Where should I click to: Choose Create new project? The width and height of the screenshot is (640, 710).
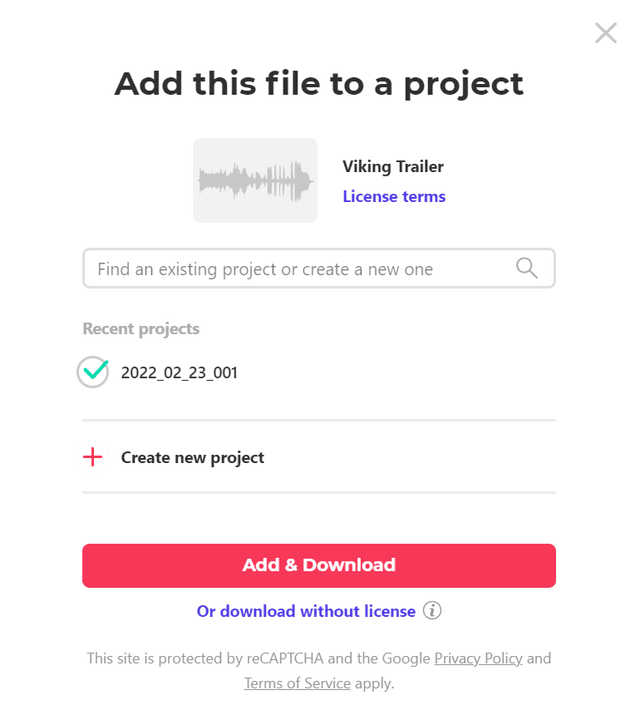(x=192, y=457)
